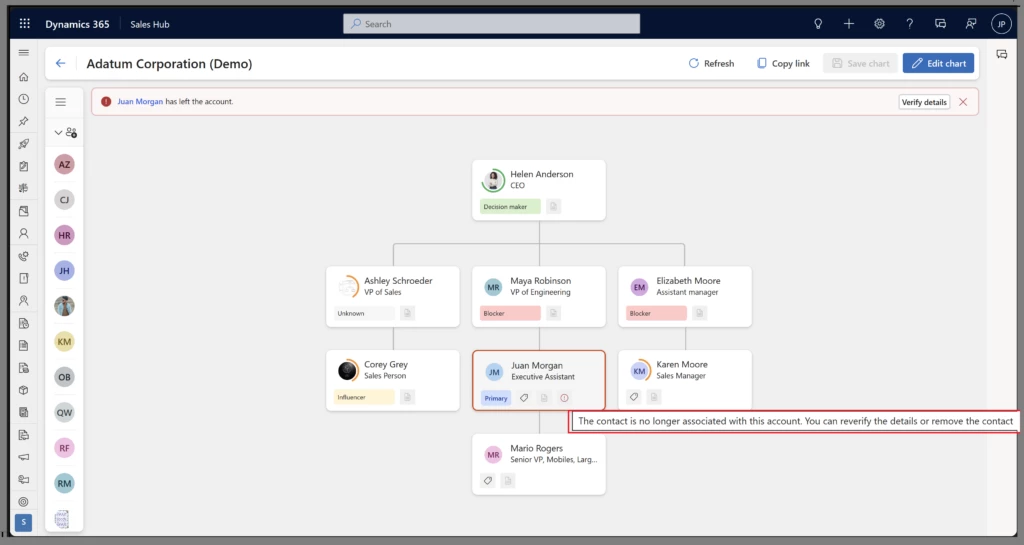Open the chat bubbles icon in header
1024x545 pixels.
point(940,23)
